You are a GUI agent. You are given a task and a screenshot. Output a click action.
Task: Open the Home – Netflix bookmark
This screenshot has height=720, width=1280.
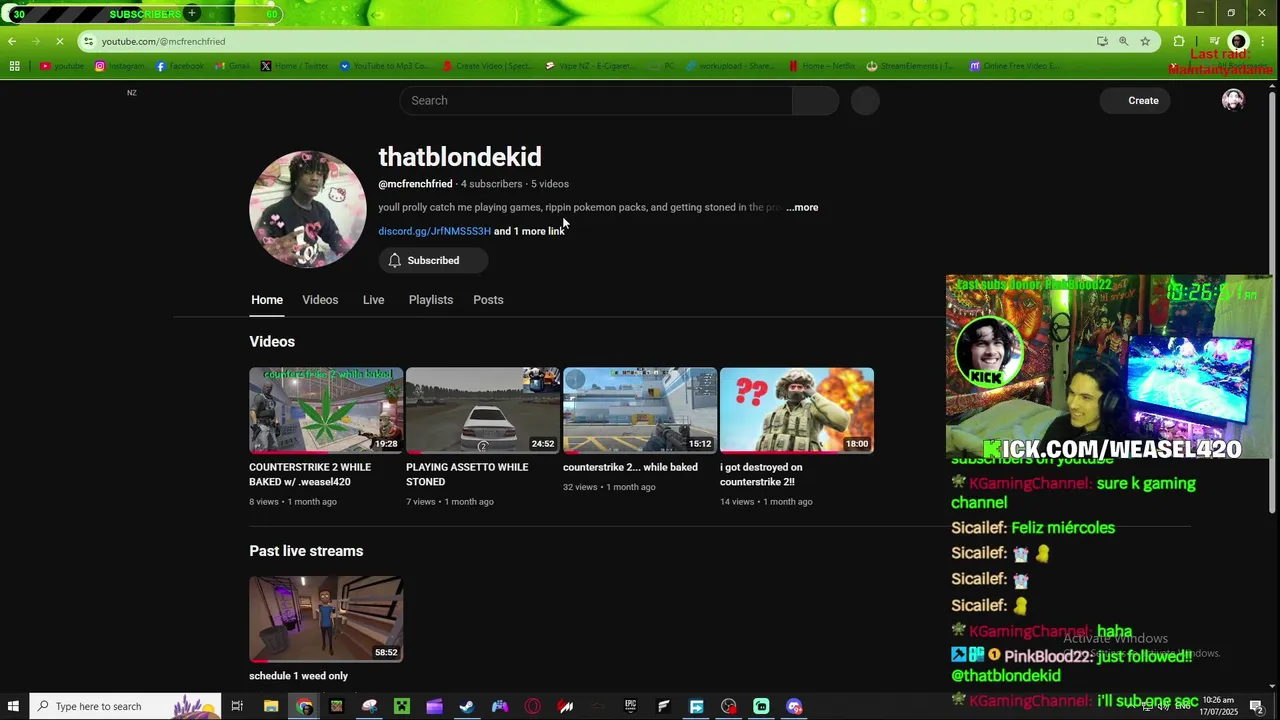point(822,66)
